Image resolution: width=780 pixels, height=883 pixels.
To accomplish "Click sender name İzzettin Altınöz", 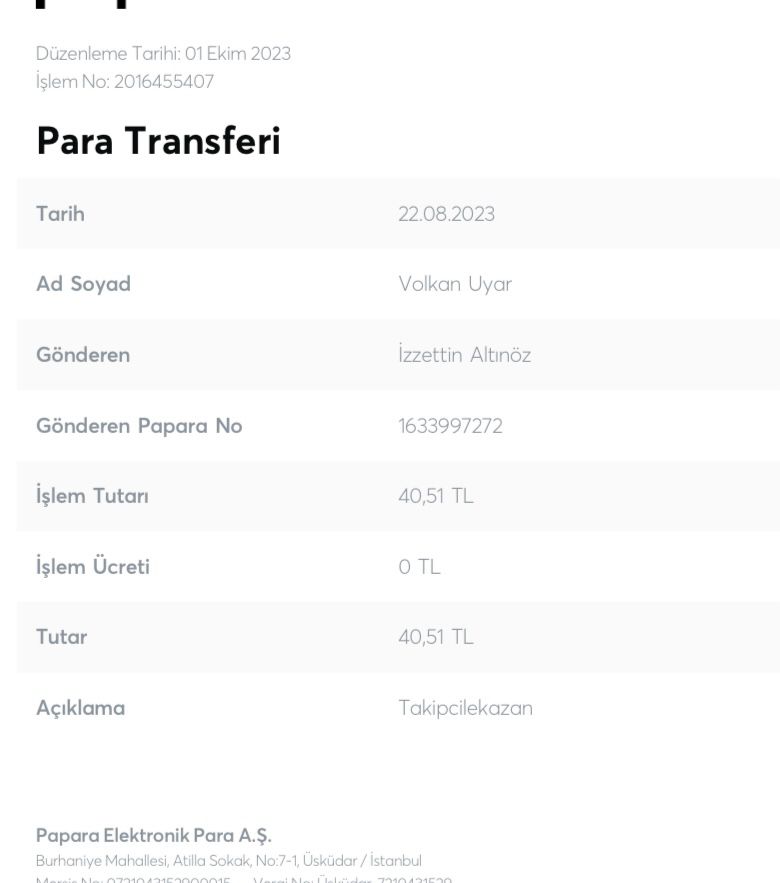I will [x=465, y=355].
